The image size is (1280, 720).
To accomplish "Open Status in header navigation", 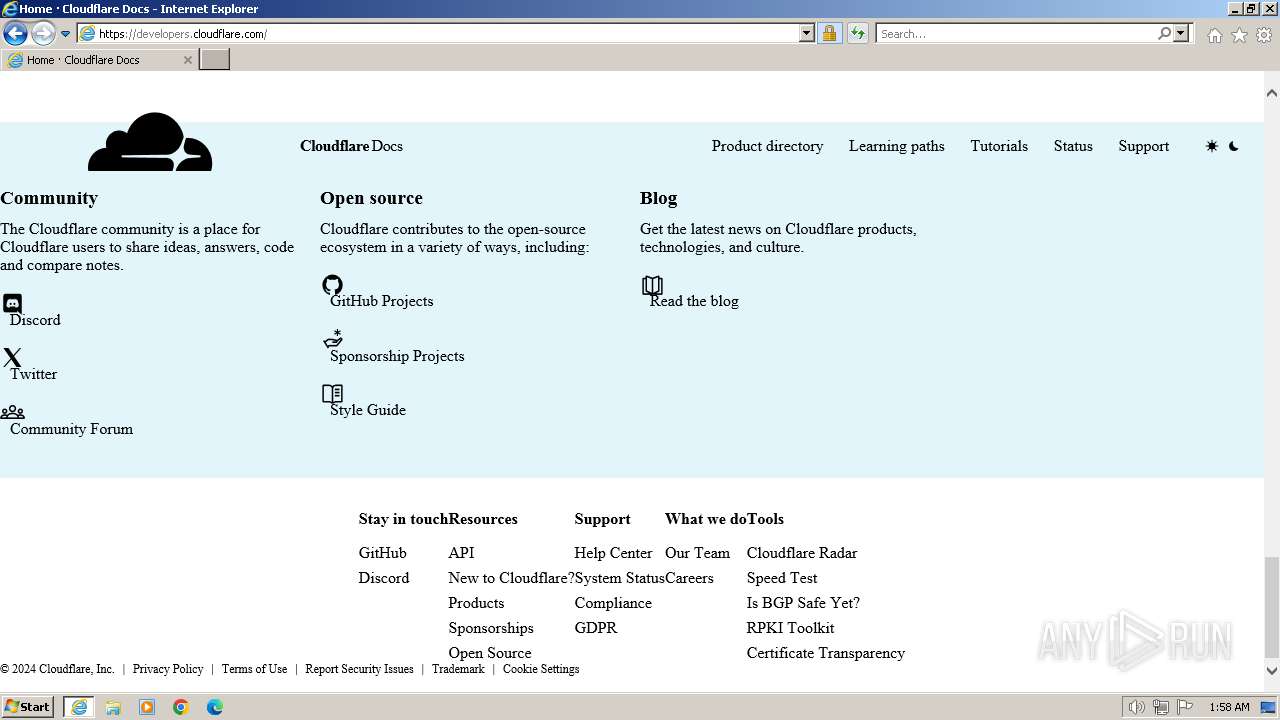I will tap(1073, 146).
